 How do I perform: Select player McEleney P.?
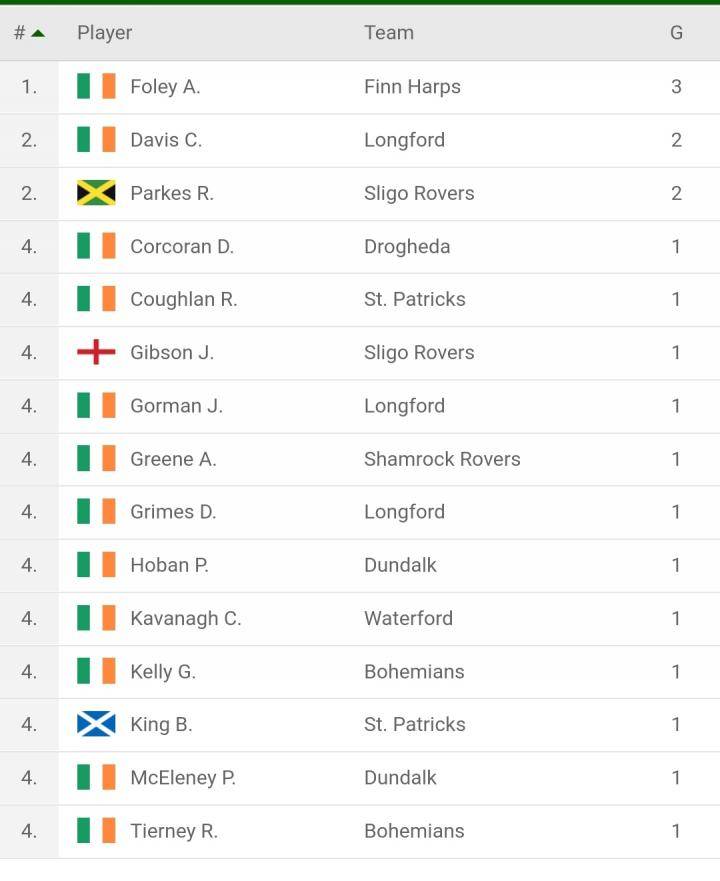(x=183, y=778)
